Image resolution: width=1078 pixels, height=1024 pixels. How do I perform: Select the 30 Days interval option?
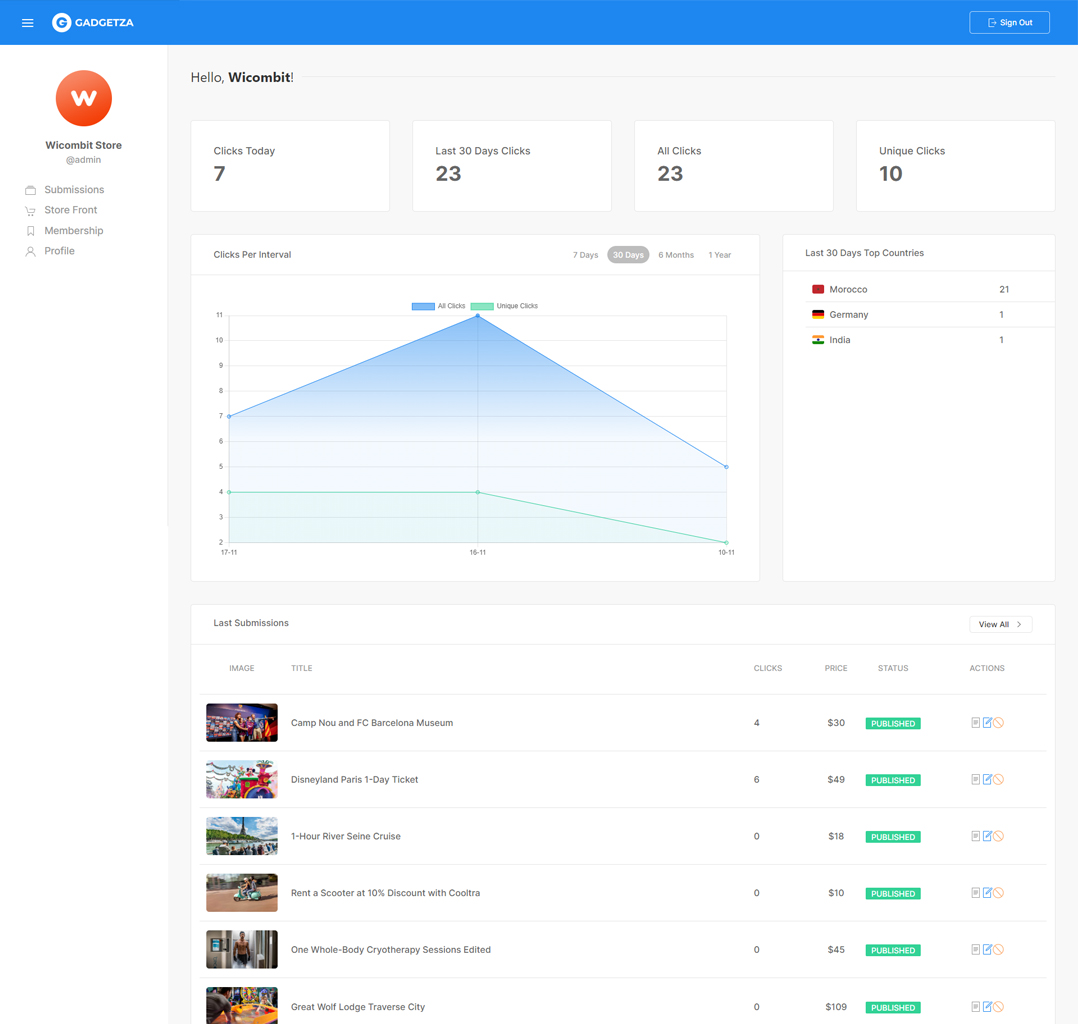tap(628, 255)
